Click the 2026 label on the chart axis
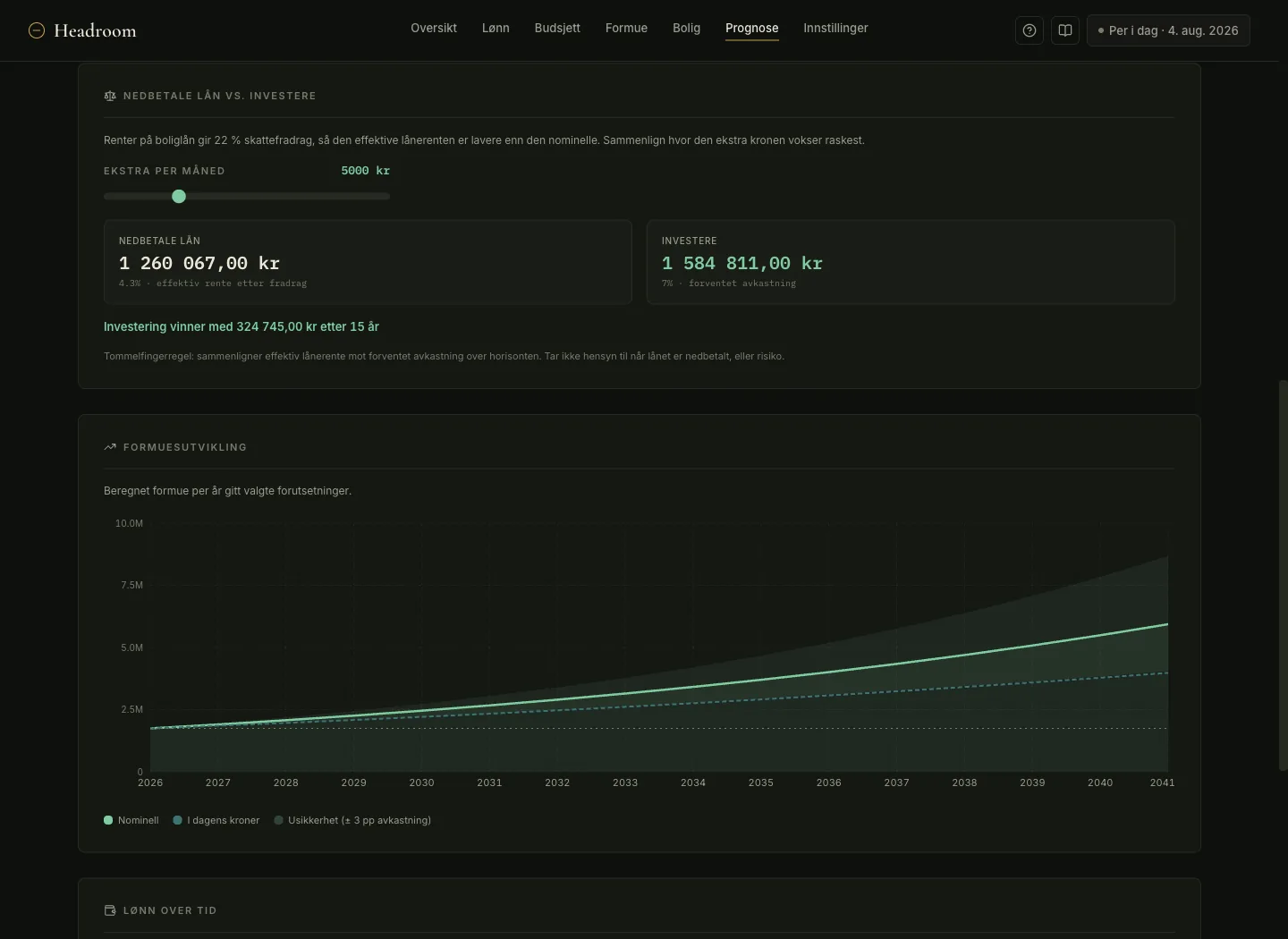This screenshot has height=939, width=1288. pos(150,782)
